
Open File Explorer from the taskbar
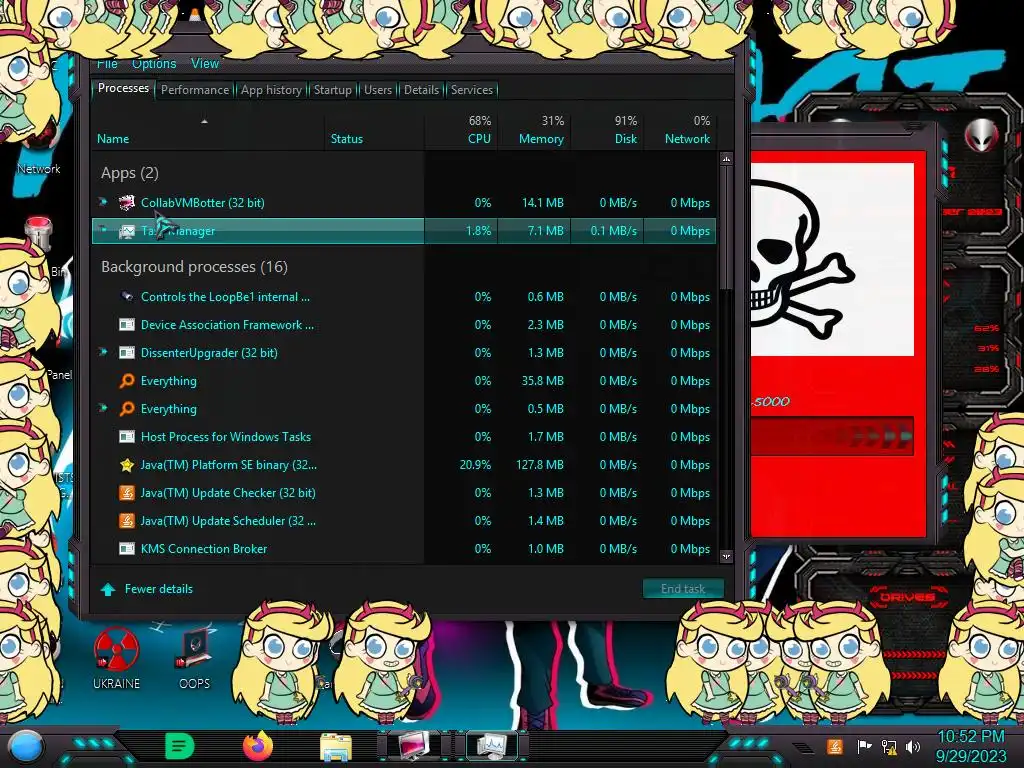point(336,747)
